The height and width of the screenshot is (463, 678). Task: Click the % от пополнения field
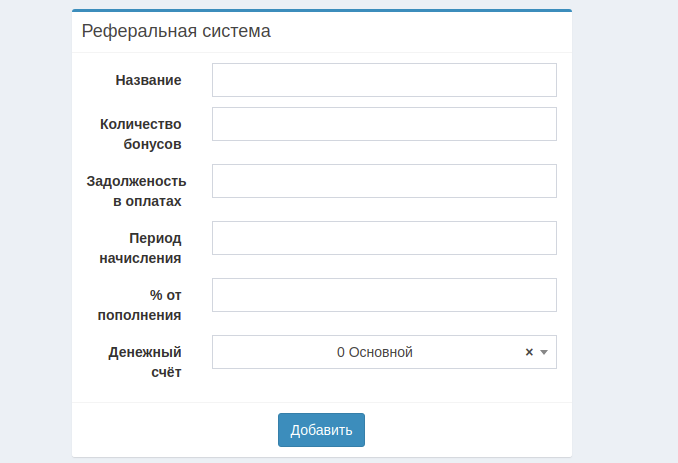point(384,295)
